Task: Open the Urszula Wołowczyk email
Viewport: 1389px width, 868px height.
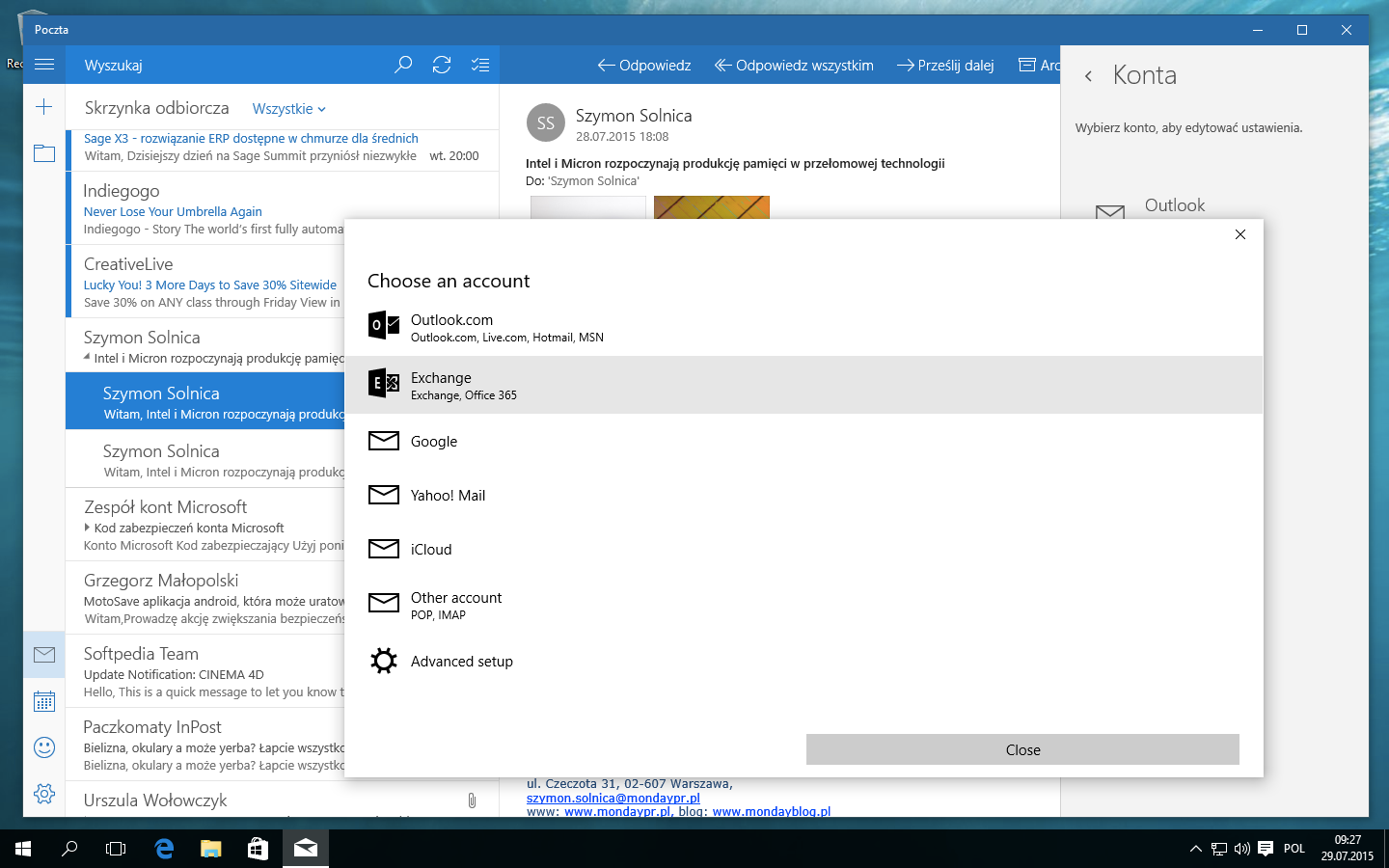Action: tap(283, 800)
